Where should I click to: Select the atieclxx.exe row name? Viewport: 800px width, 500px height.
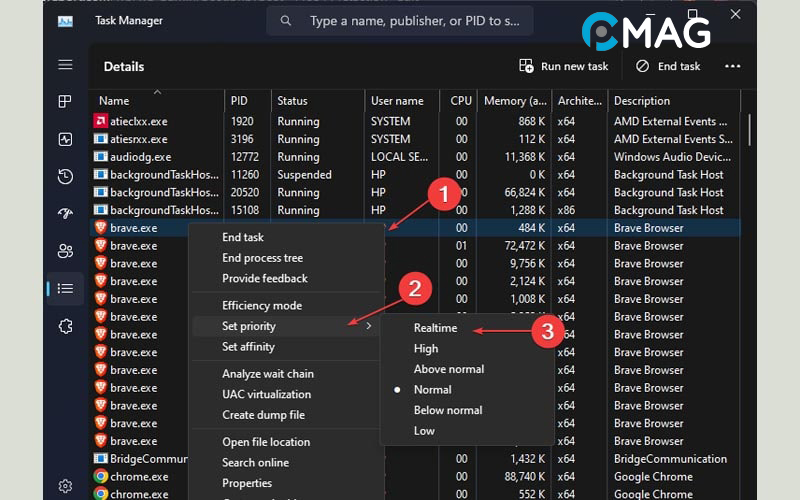[x=138, y=121]
